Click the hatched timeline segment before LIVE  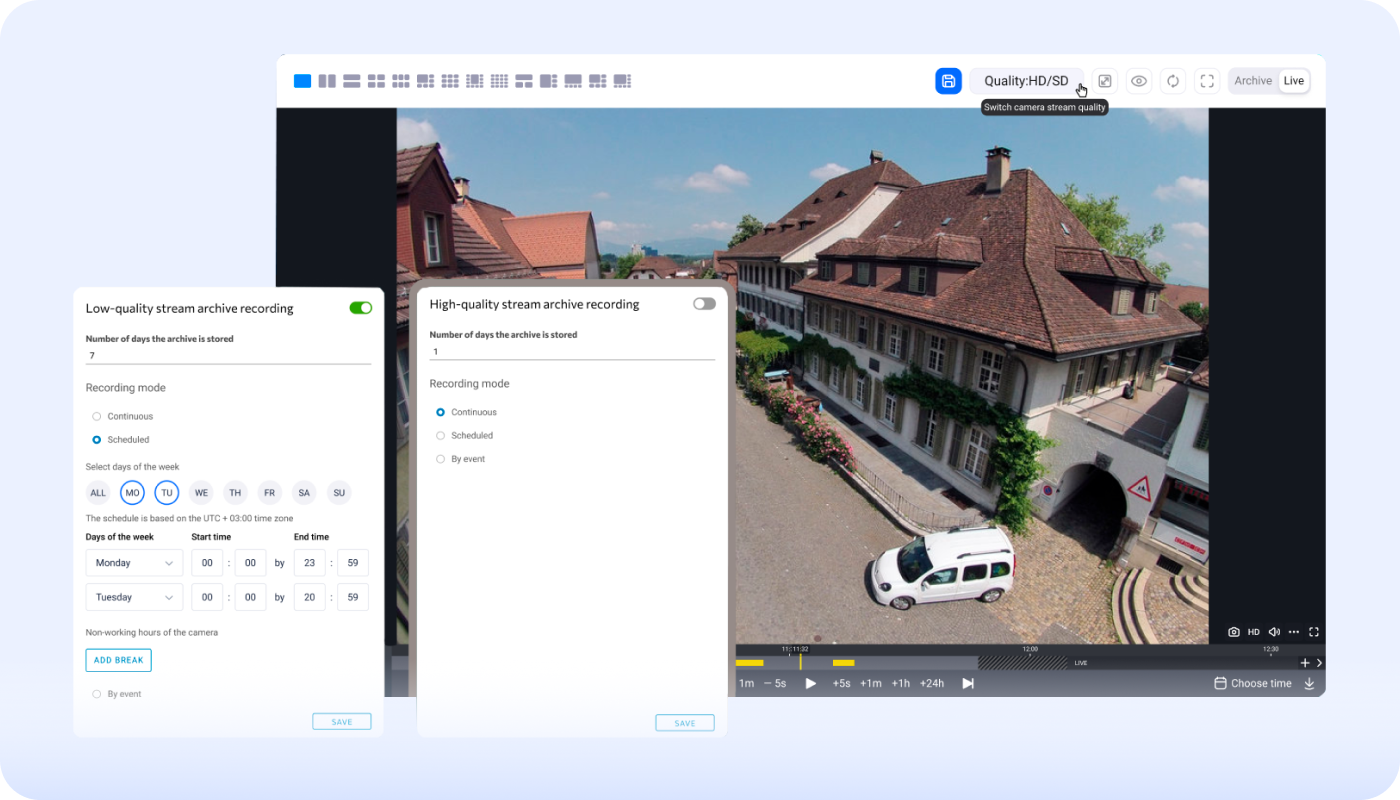click(1022, 663)
